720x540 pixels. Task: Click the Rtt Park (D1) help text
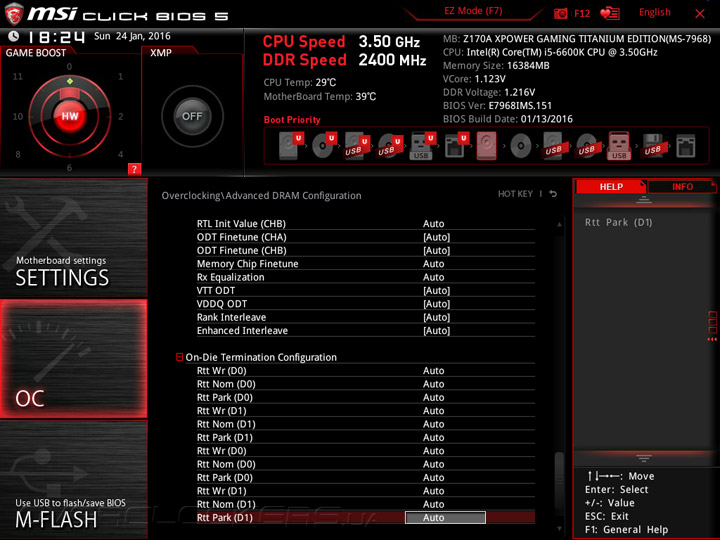[619, 222]
